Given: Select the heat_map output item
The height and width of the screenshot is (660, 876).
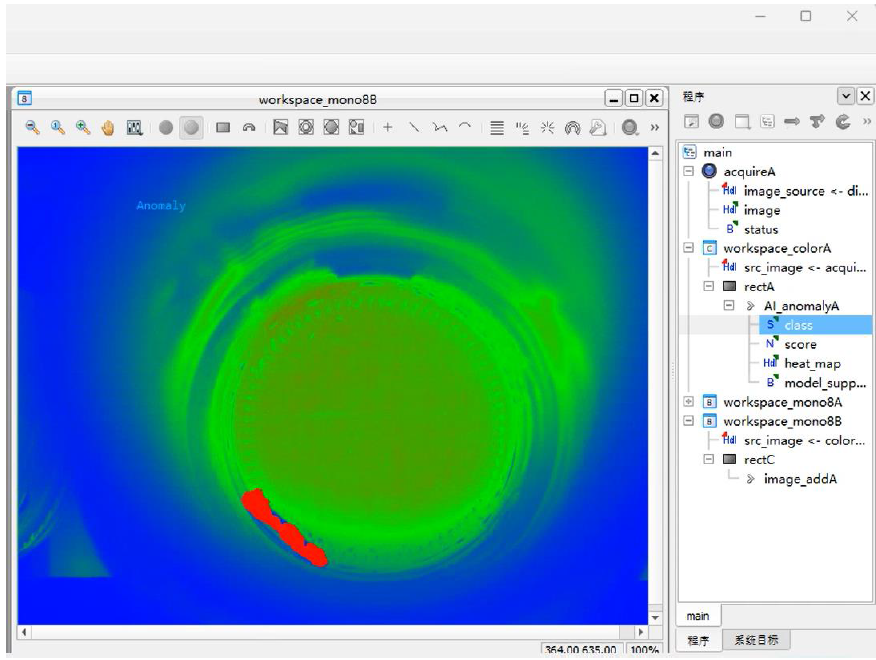Looking at the screenshot, I should click(x=812, y=364).
